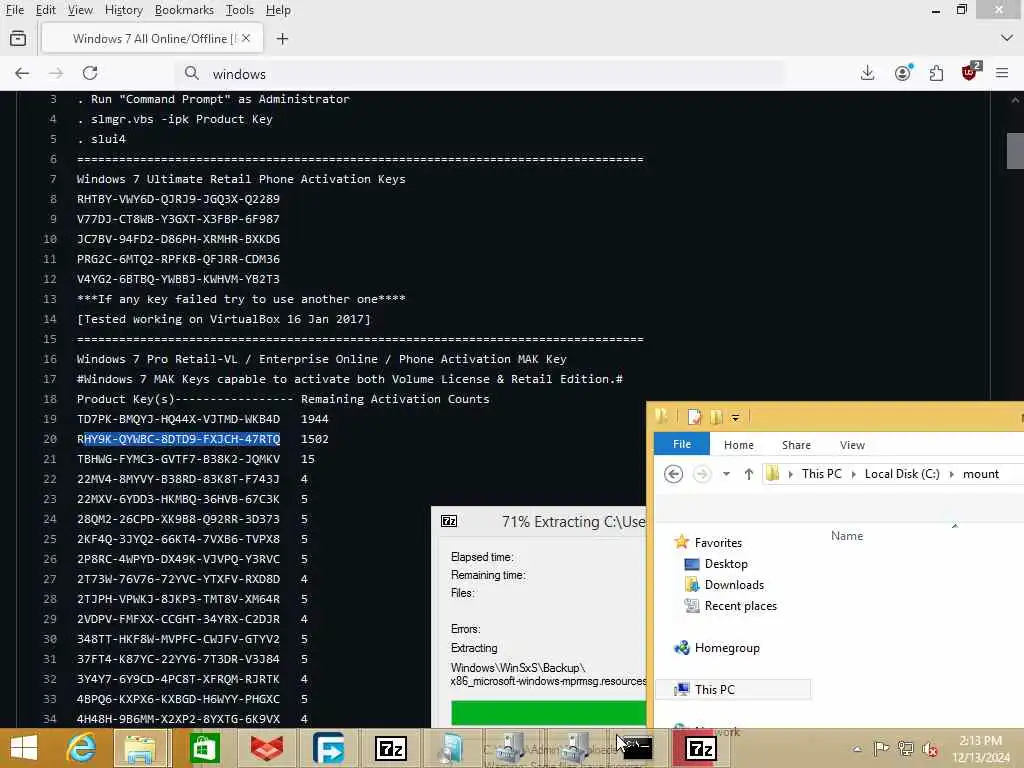Select the Windows 7 All Online/Offline tab
The image size is (1024, 768).
(153, 39)
